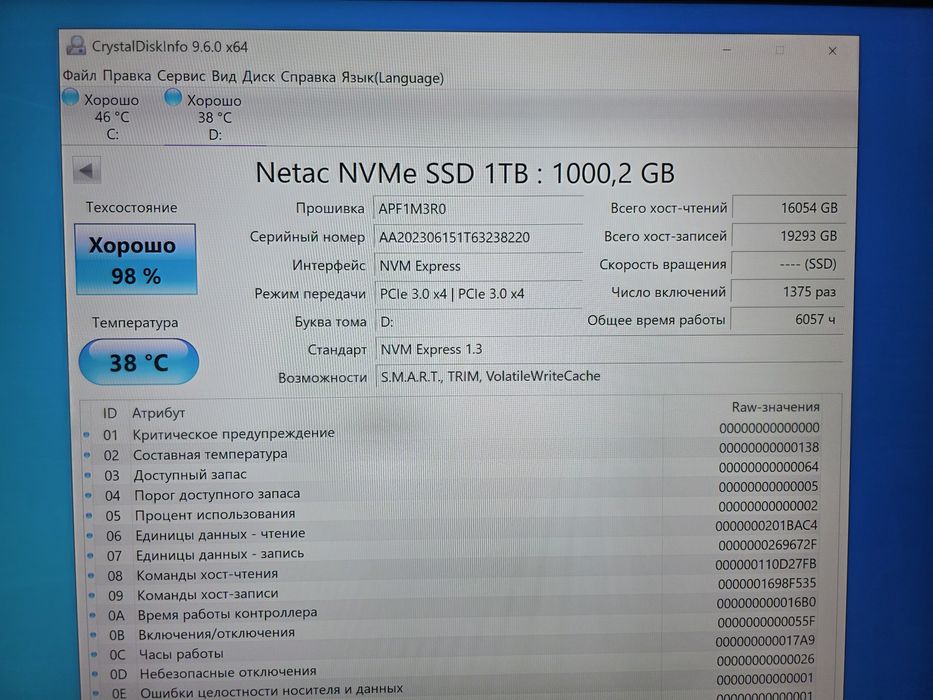This screenshot has height=700, width=933.
Task: Click status dot of row 01
Action: (87, 435)
